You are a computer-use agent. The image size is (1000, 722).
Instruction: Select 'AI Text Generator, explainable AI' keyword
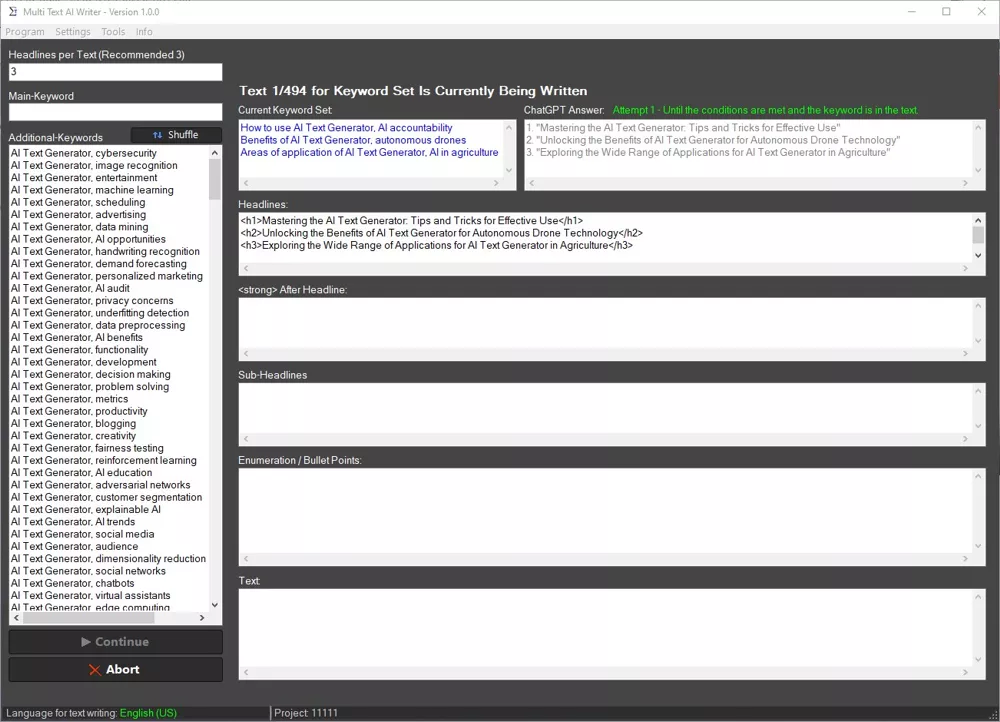pyautogui.click(x=85, y=509)
